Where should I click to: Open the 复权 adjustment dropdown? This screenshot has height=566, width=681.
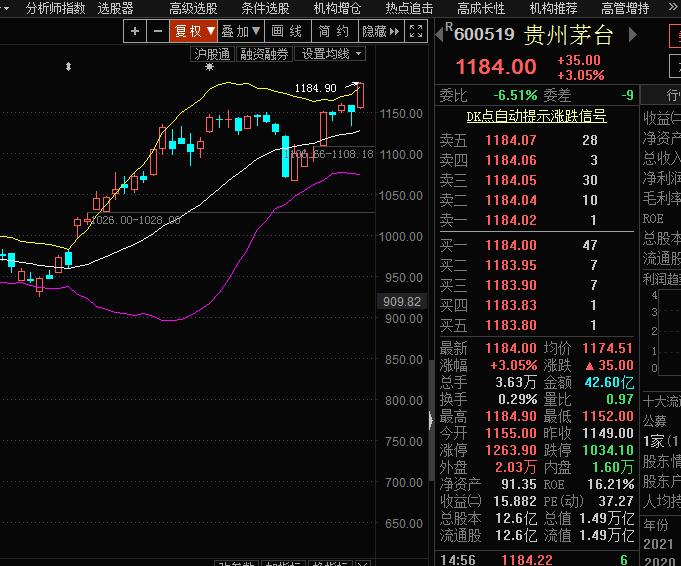[x=194, y=31]
